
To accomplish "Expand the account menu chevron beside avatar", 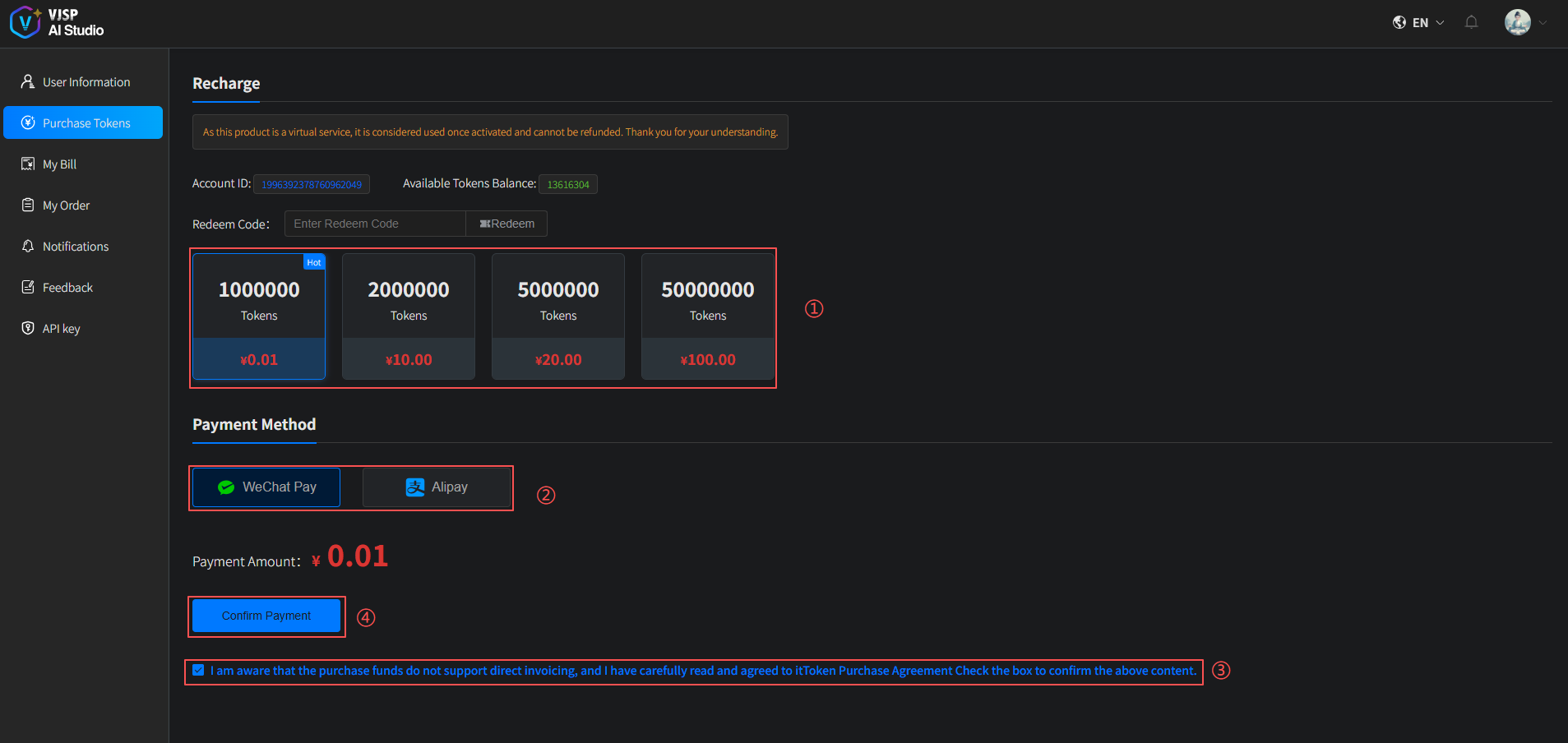I will pyautogui.click(x=1543, y=22).
